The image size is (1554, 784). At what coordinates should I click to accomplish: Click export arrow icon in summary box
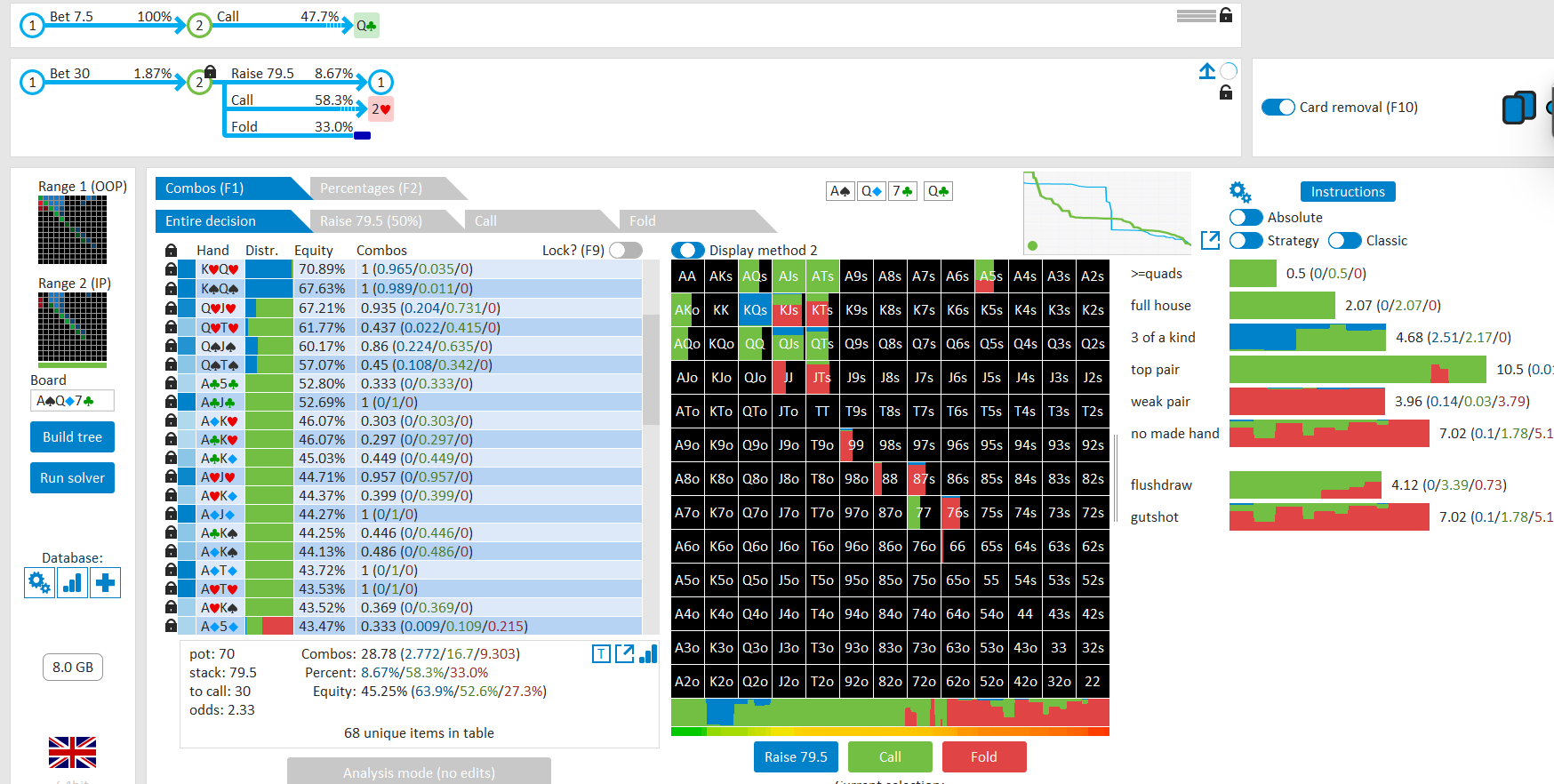625,654
